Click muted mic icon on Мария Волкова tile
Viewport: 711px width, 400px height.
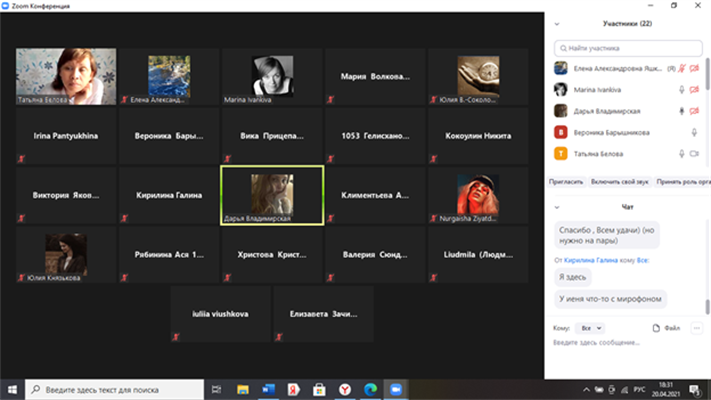tap(331, 99)
